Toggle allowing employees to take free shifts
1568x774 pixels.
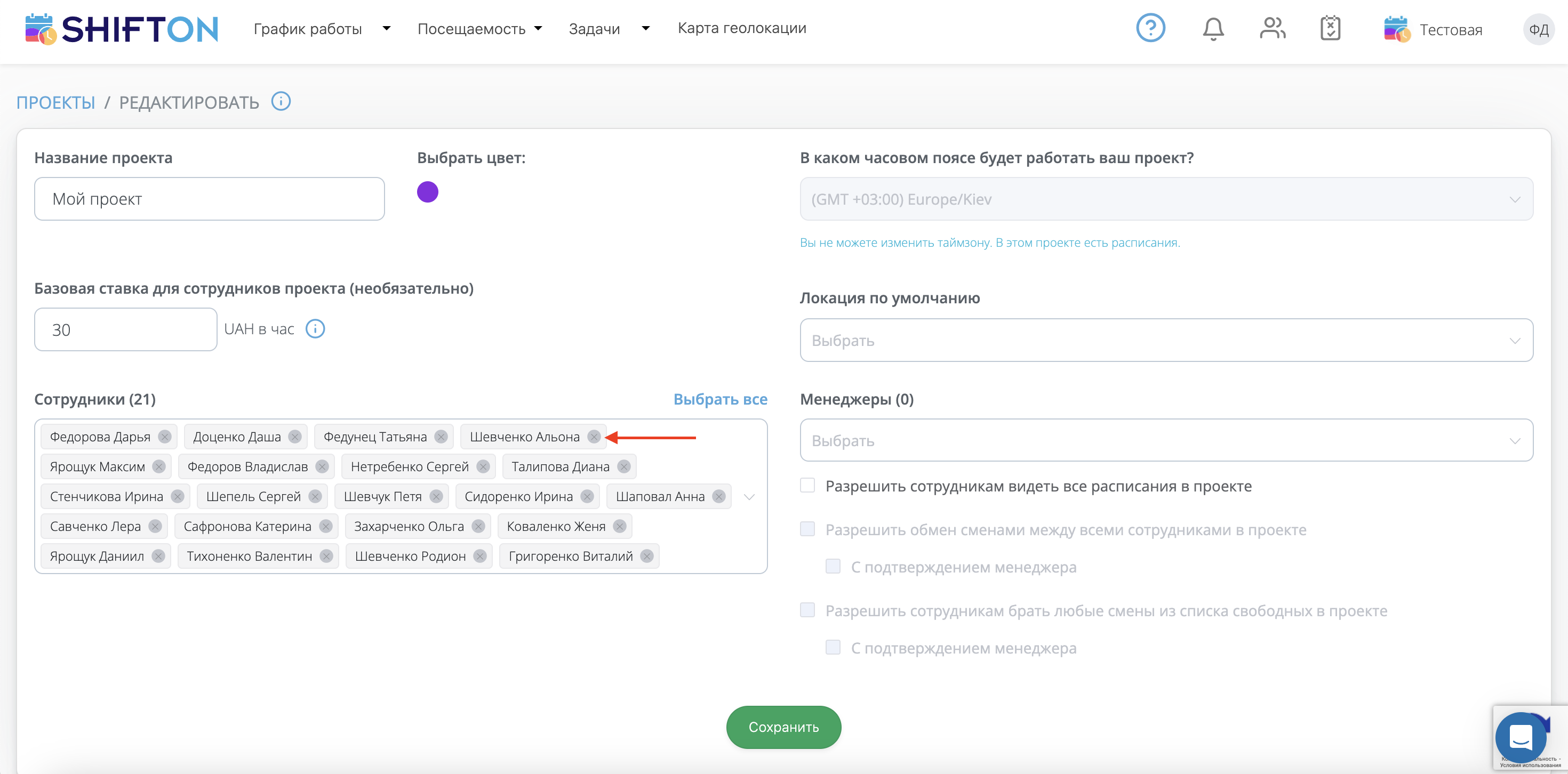[x=807, y=610]
